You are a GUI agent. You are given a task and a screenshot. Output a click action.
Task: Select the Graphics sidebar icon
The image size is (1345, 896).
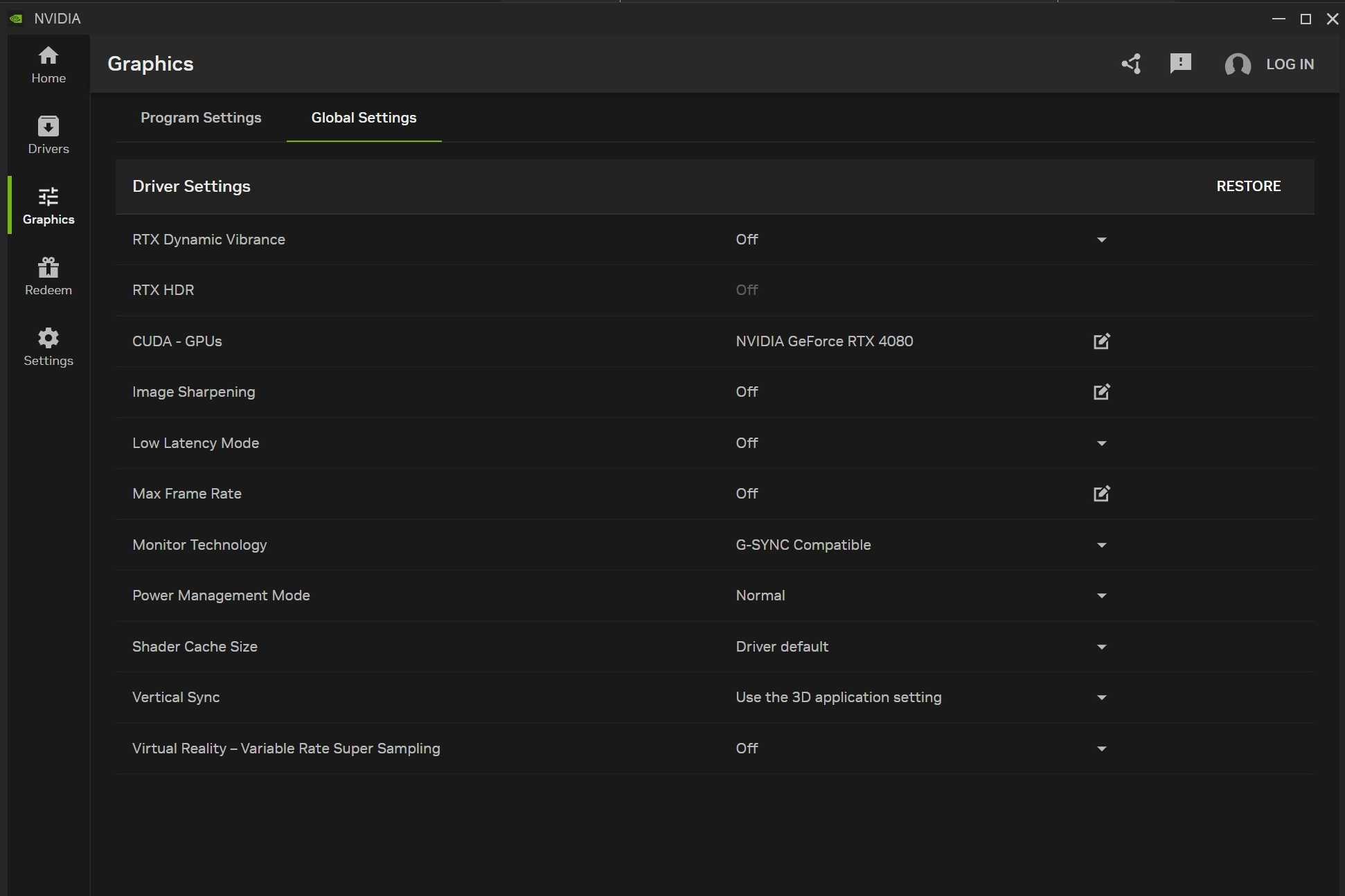click(x=48, y=205)
